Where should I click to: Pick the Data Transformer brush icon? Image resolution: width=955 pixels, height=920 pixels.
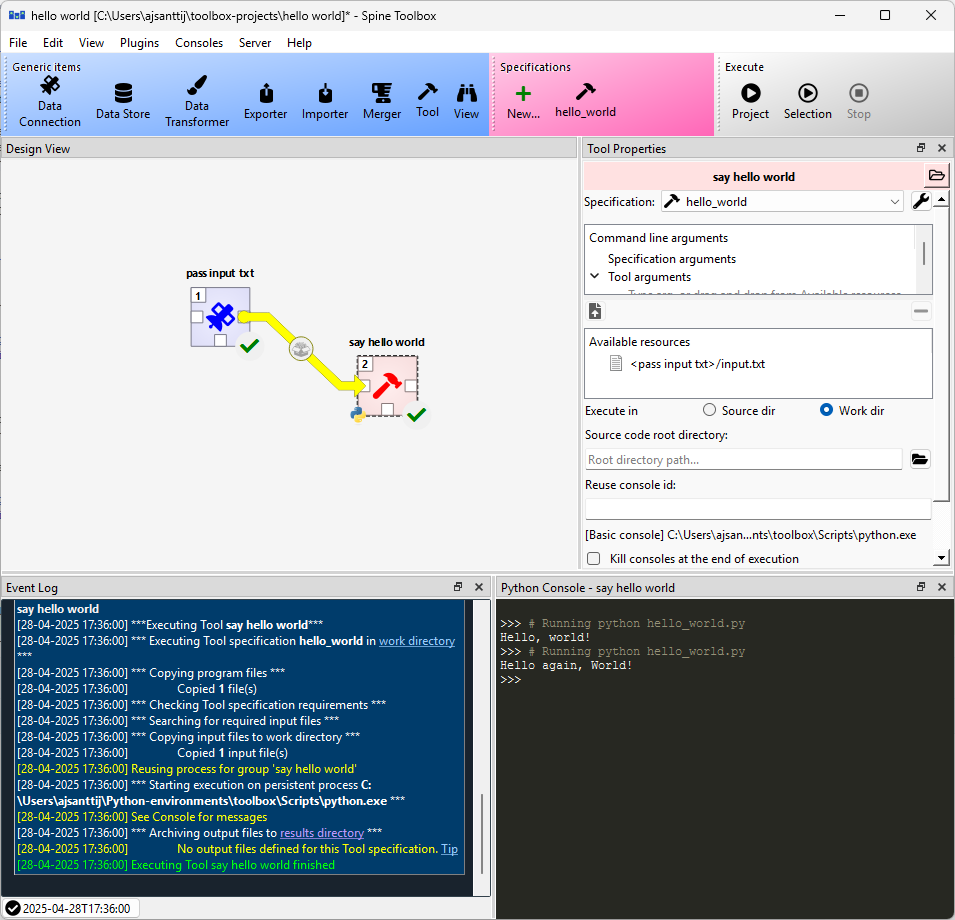click(197, 85)
